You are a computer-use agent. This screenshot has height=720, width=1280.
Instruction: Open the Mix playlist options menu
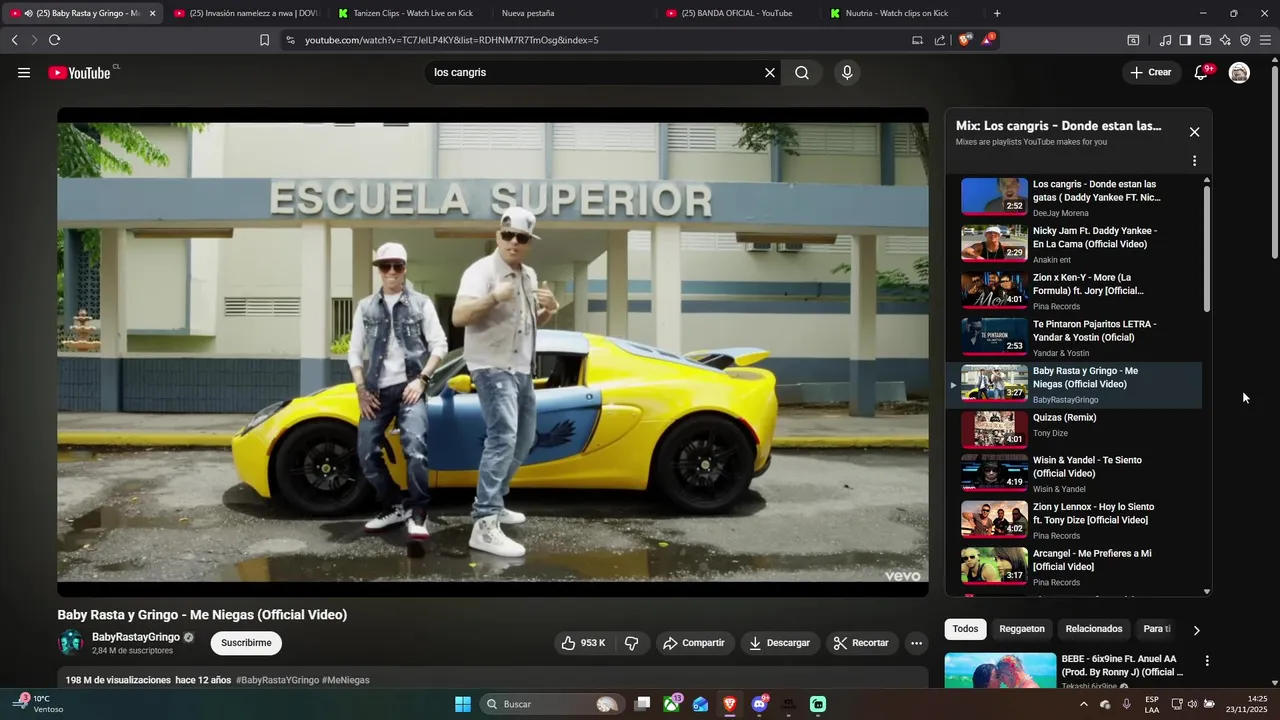point(1194,161)
